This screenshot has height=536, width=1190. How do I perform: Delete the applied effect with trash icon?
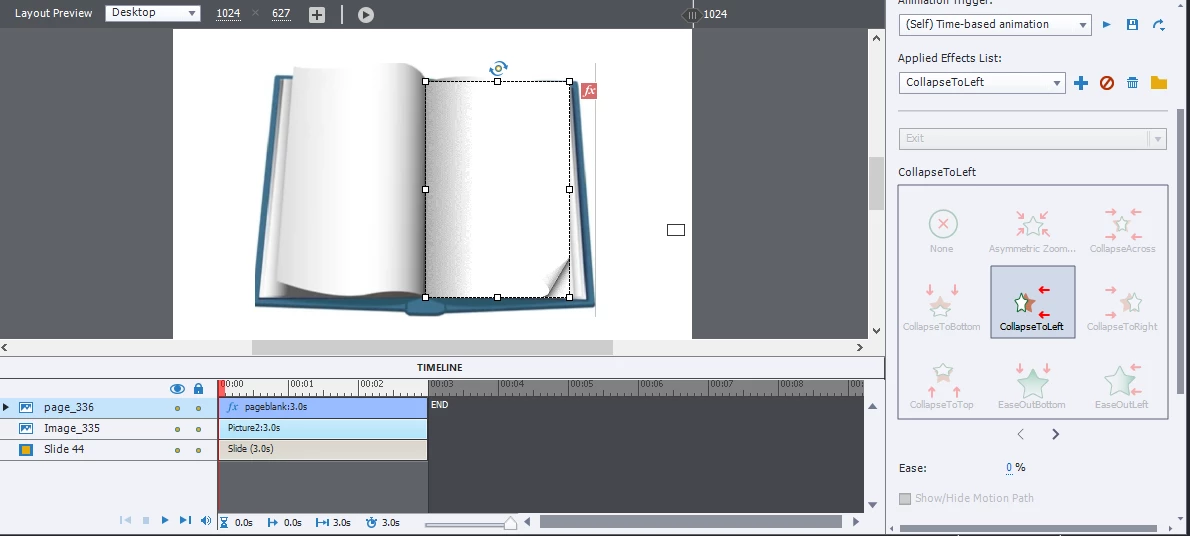1132,83
